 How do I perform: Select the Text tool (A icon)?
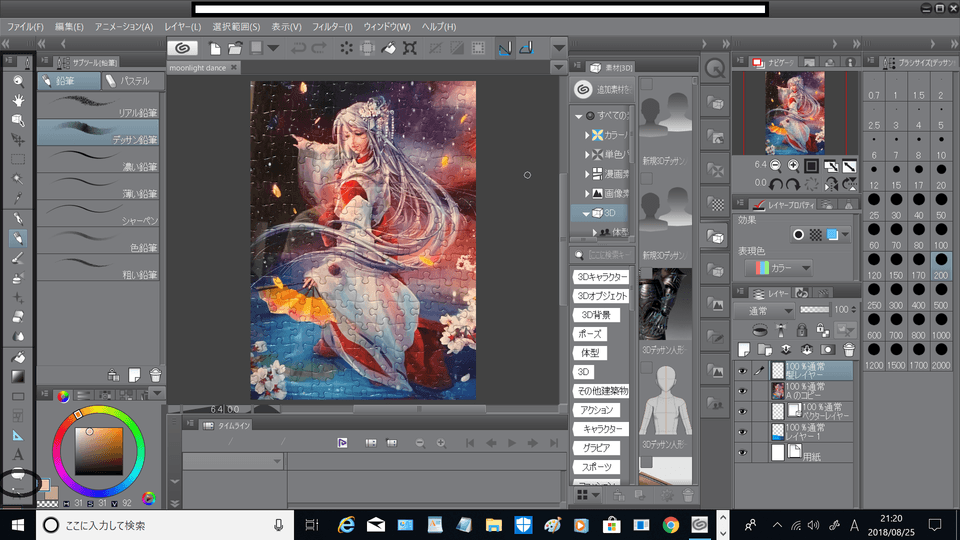[x=18, y=455]
